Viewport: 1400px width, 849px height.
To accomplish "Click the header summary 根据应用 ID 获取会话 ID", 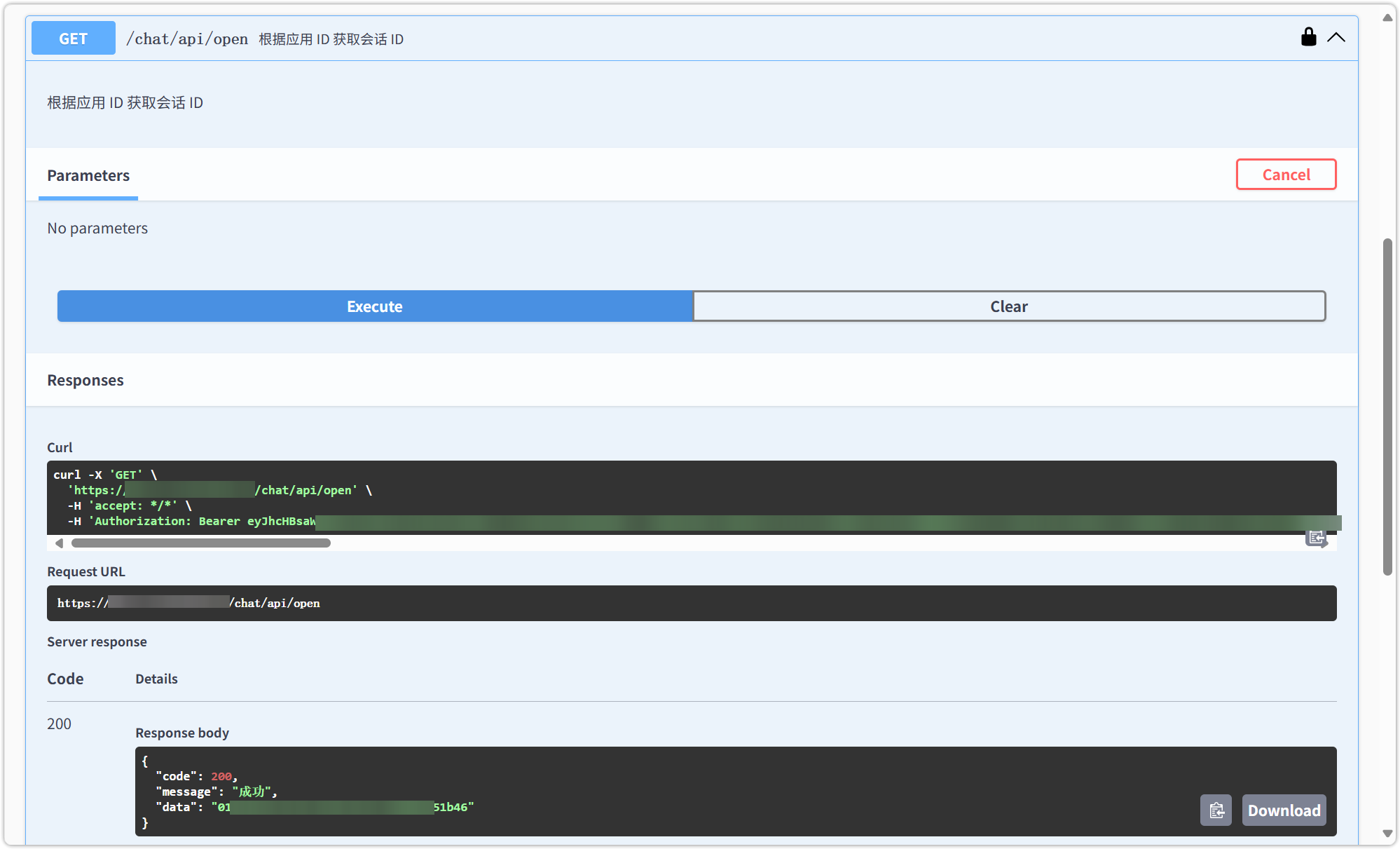I will point(331,39).
